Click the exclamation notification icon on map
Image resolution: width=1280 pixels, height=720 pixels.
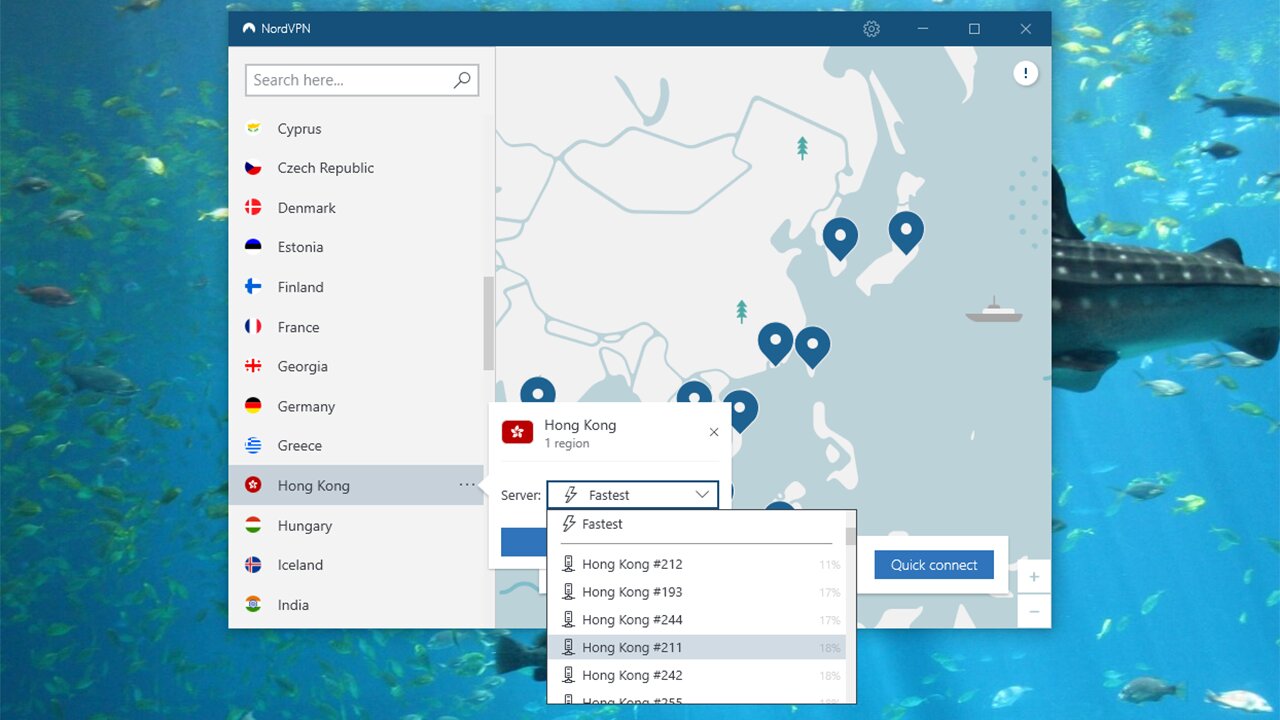click(x=1025, y=73)
